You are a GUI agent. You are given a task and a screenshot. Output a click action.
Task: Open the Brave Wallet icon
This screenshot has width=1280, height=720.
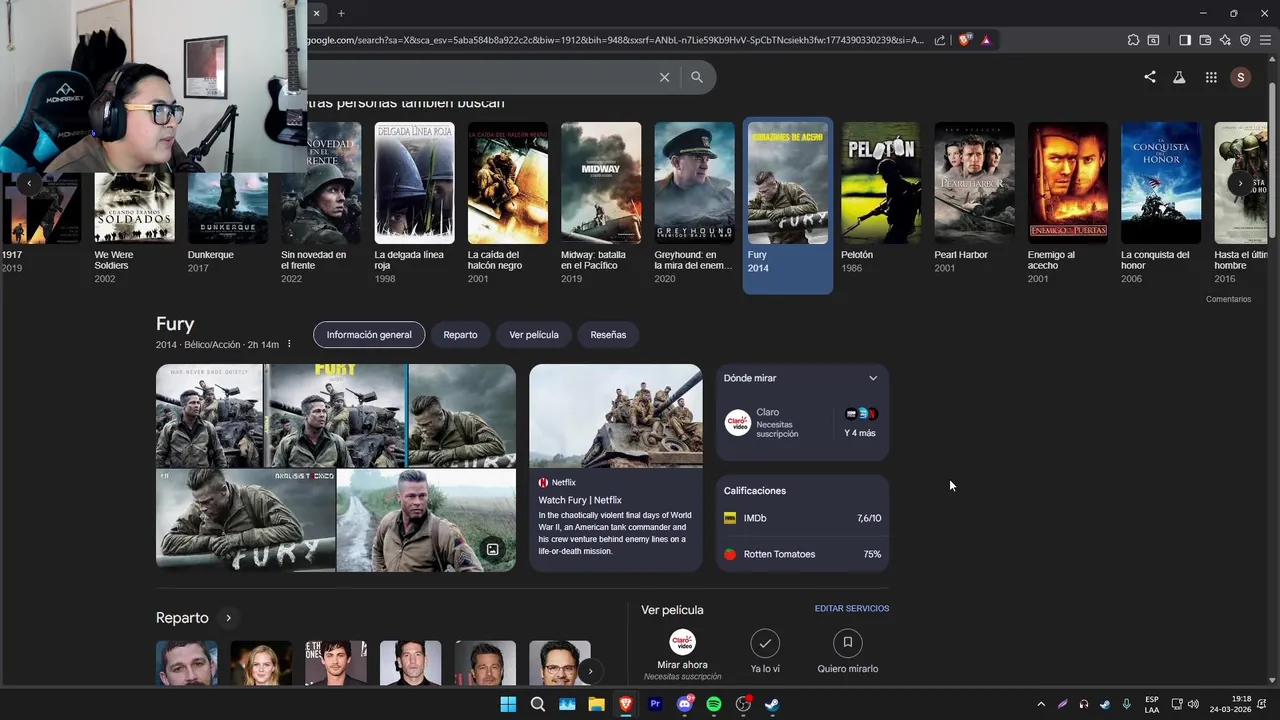click(1205, 40)
